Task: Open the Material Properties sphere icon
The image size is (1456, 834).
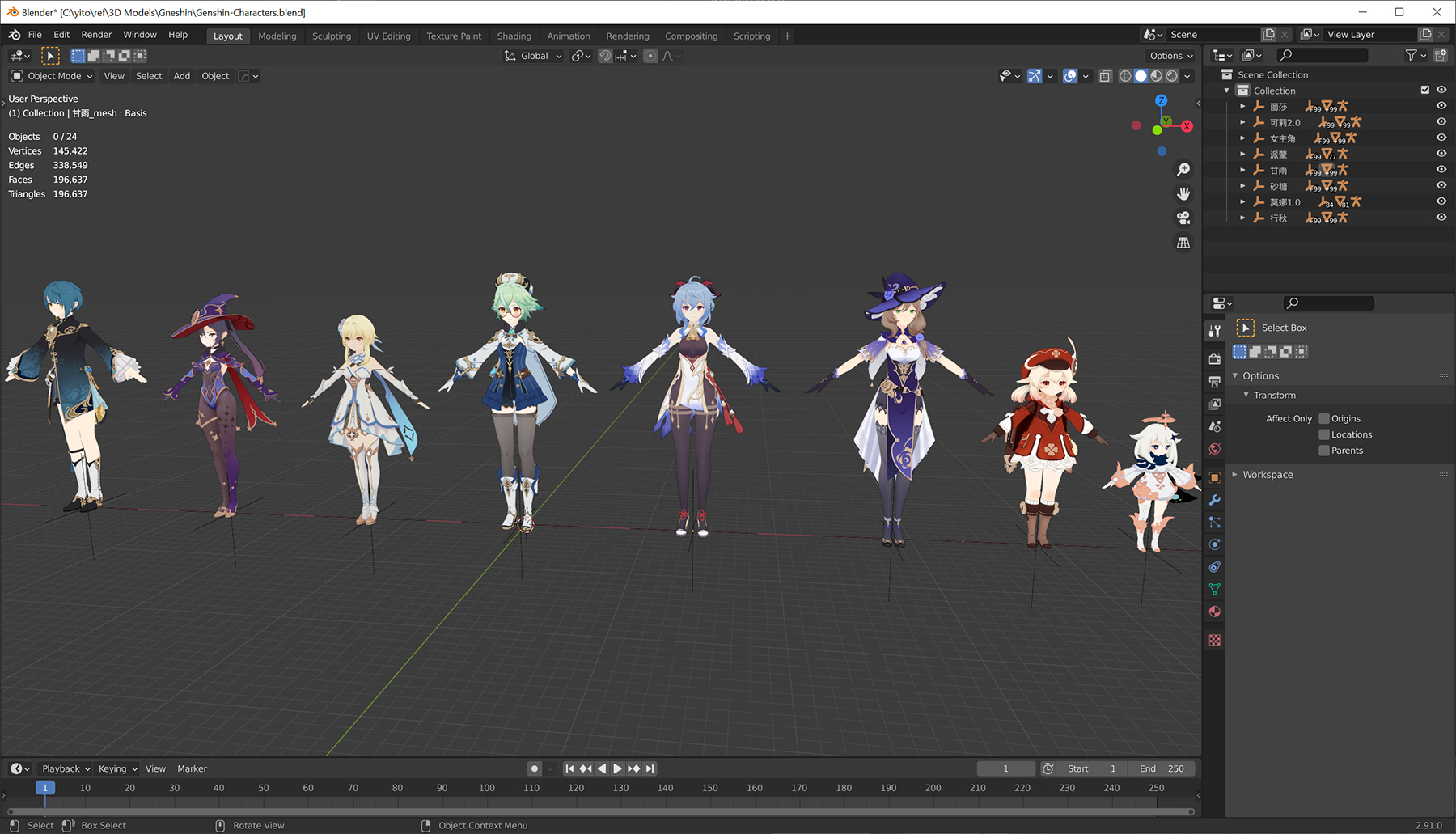Action: (1215, 612)
